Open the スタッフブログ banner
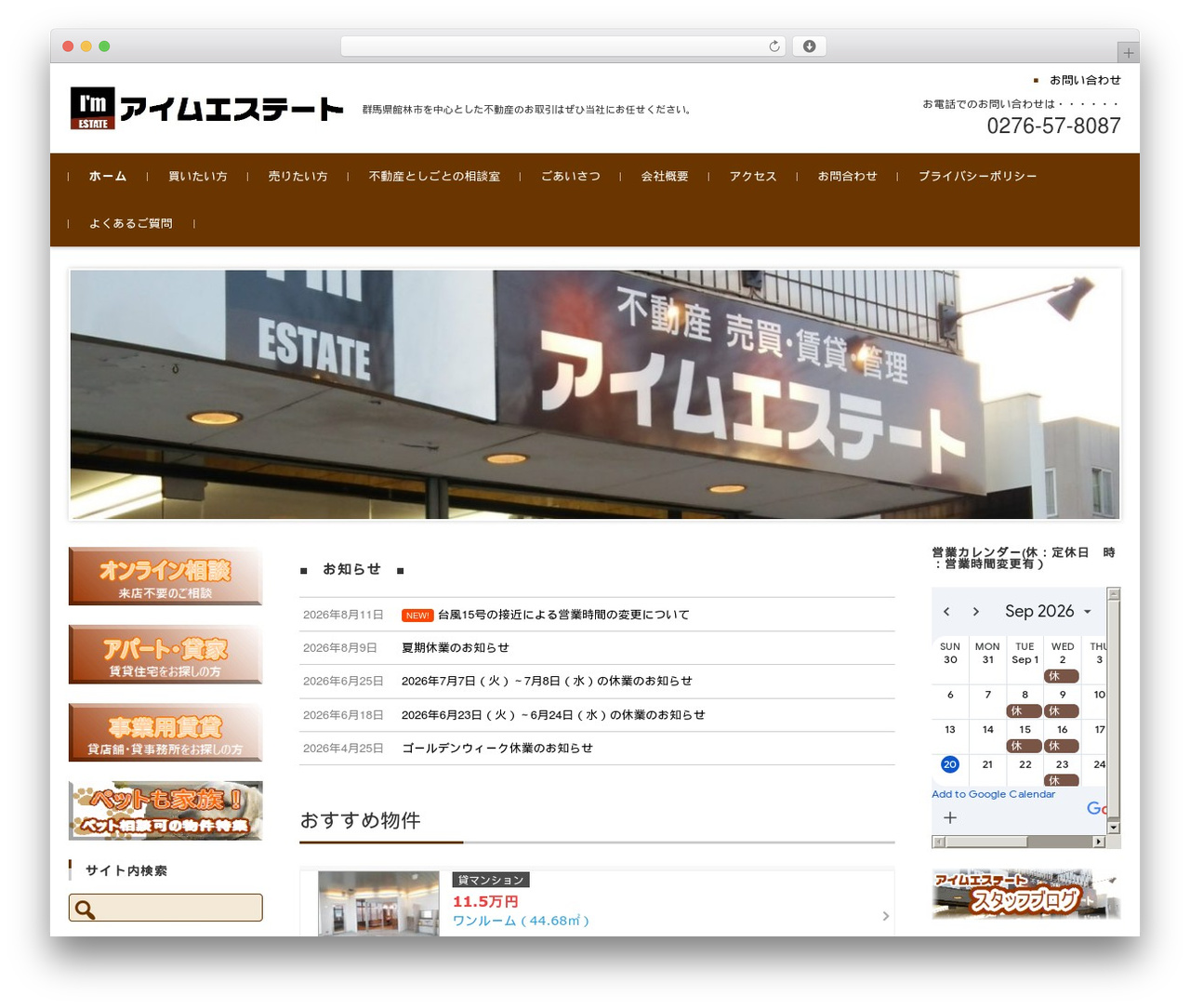 pos(1025,895)
